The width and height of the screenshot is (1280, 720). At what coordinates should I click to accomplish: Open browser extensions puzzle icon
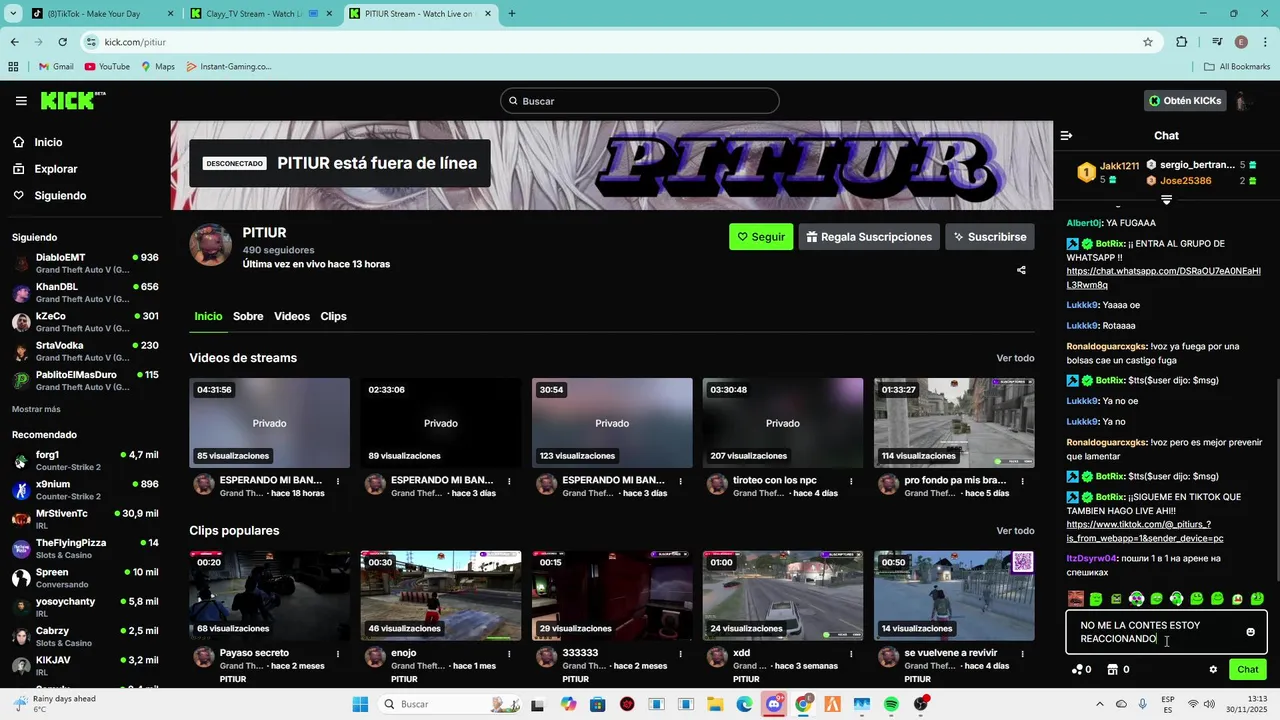[1182, 42]
